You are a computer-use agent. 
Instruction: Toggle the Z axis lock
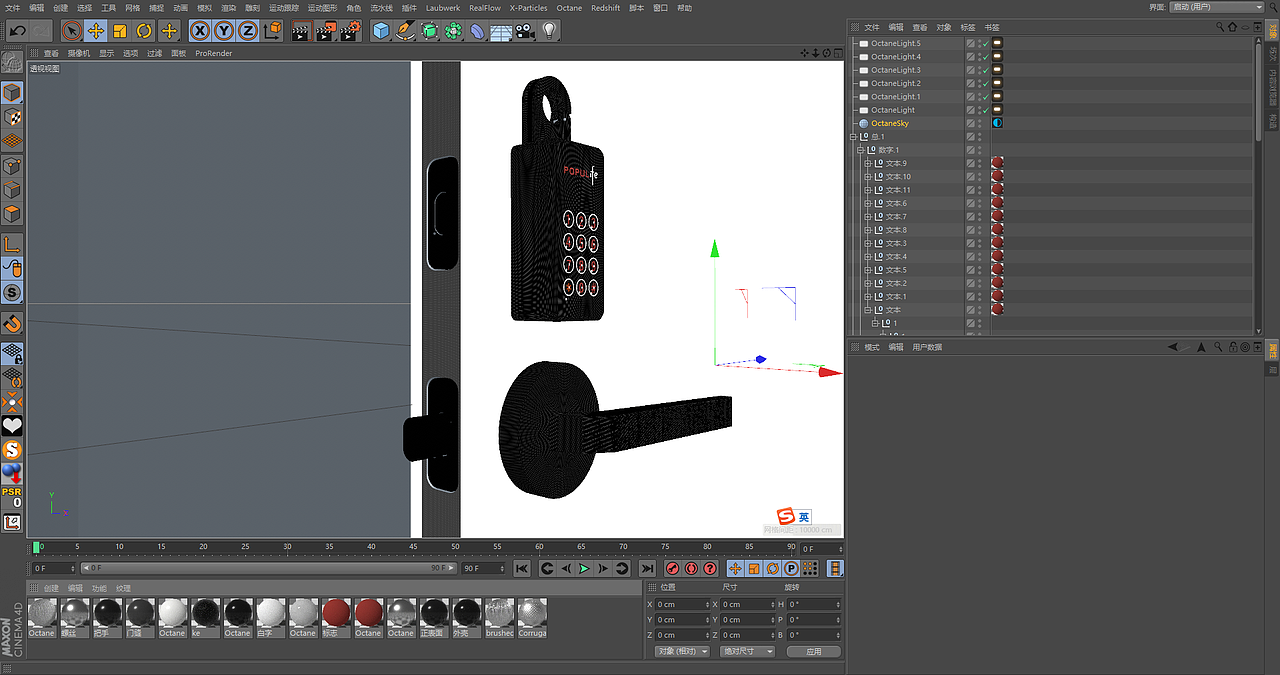(248, 31)
